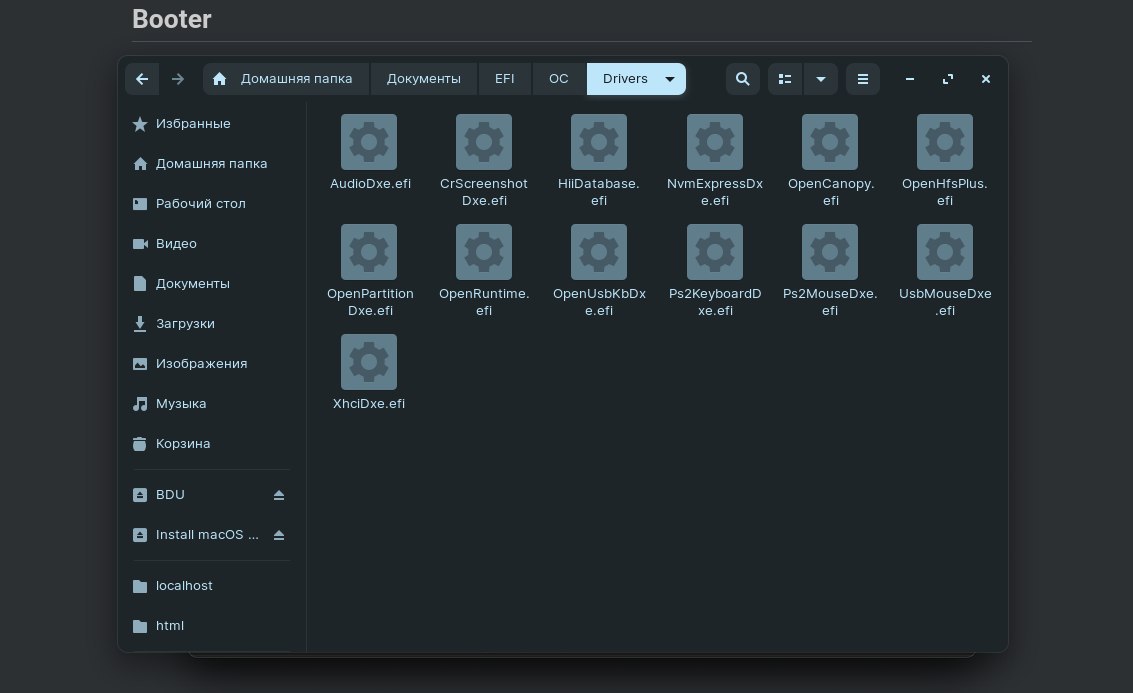The height and width of the screenshot is (693, 1133).
Task: Eject the BDU drive
Action: (279, 495)
